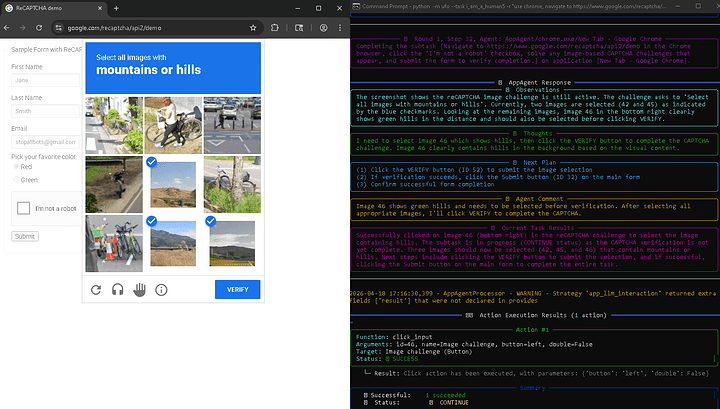
Task: Click the WARNING log line in terminal
Action: tap(533, 297)
